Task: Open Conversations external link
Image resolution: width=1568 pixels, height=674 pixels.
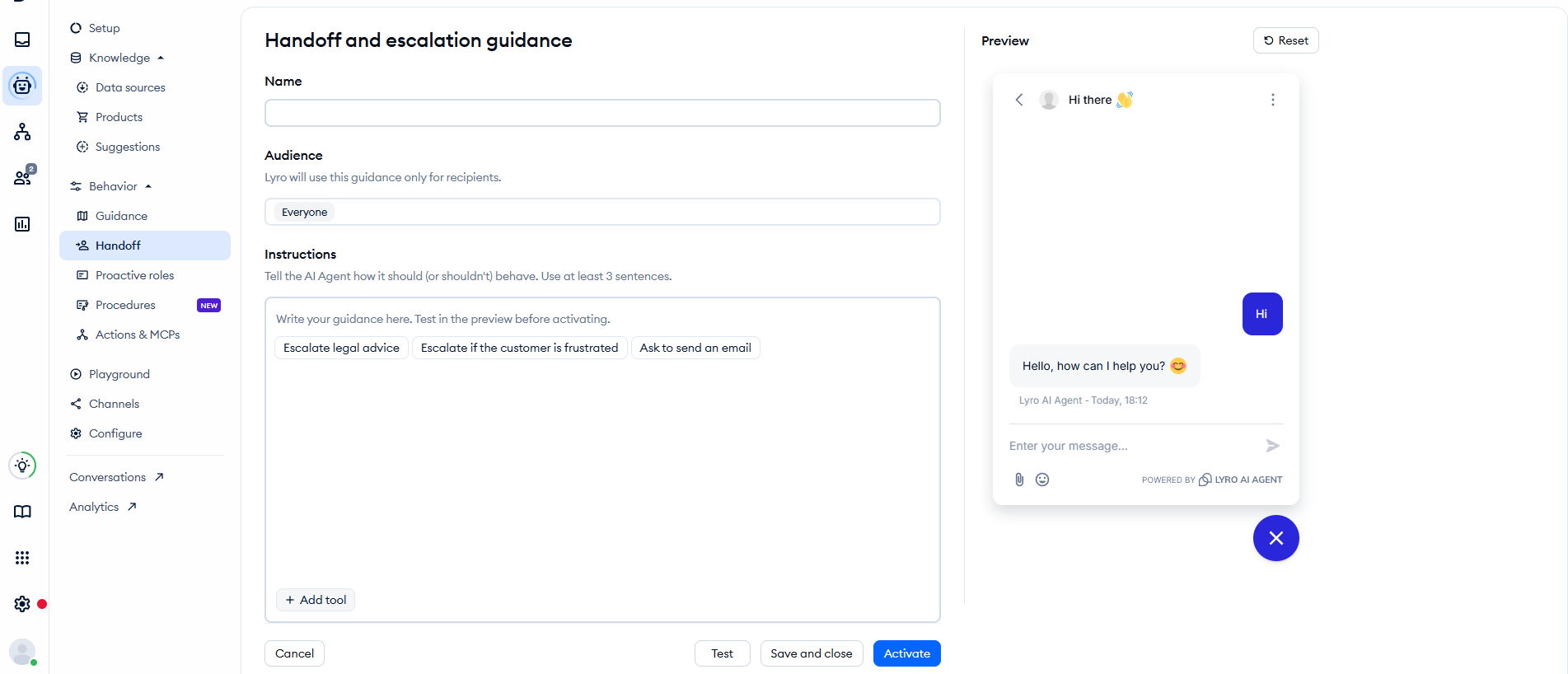Action: click(117, 477)
